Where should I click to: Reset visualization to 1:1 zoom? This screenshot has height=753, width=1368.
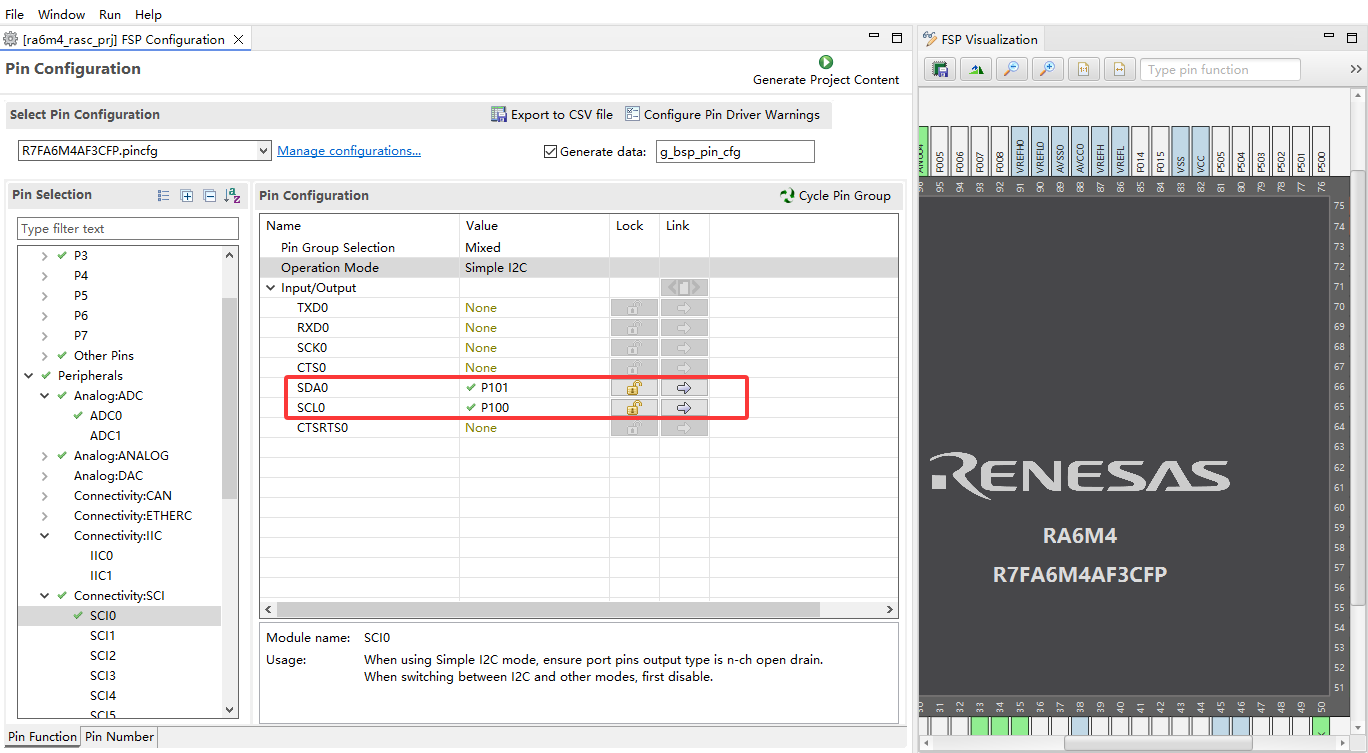[x=1083, y=69]
